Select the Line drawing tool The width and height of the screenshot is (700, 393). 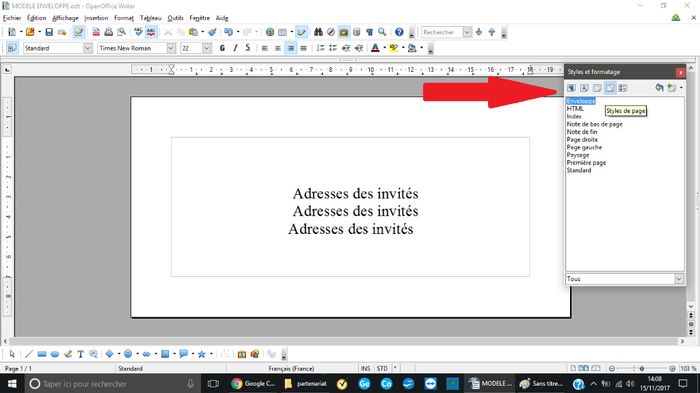[x=29, y=354]
